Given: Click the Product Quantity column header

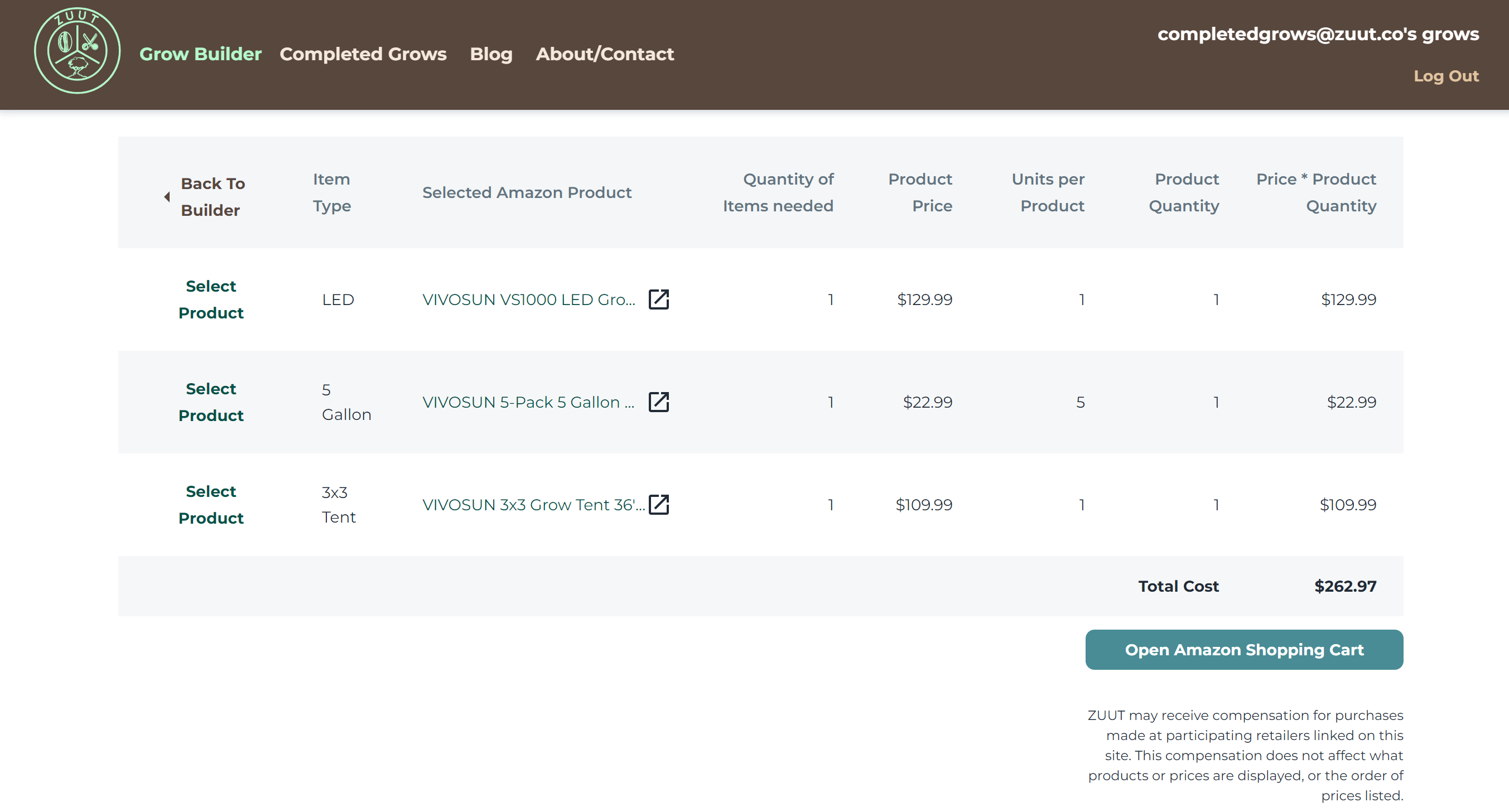Looking at the screenshot, I should coord(1183,192).
